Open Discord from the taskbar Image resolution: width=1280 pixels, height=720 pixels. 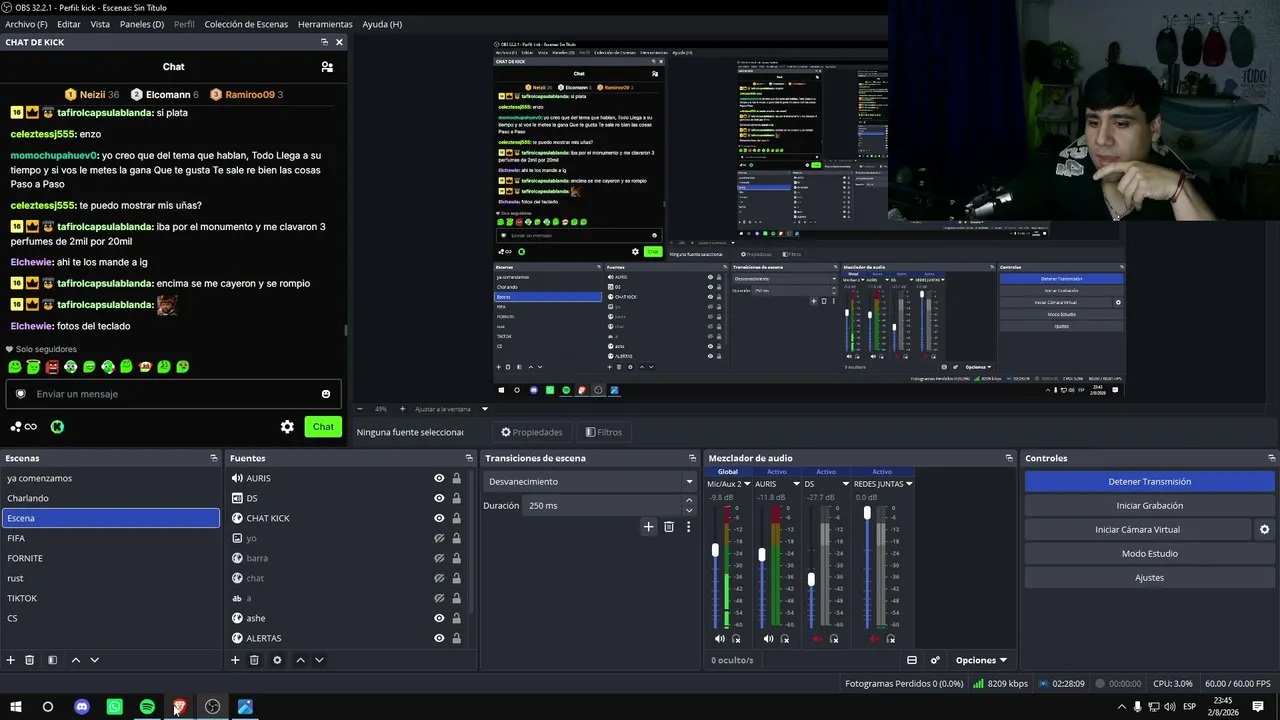82,707
